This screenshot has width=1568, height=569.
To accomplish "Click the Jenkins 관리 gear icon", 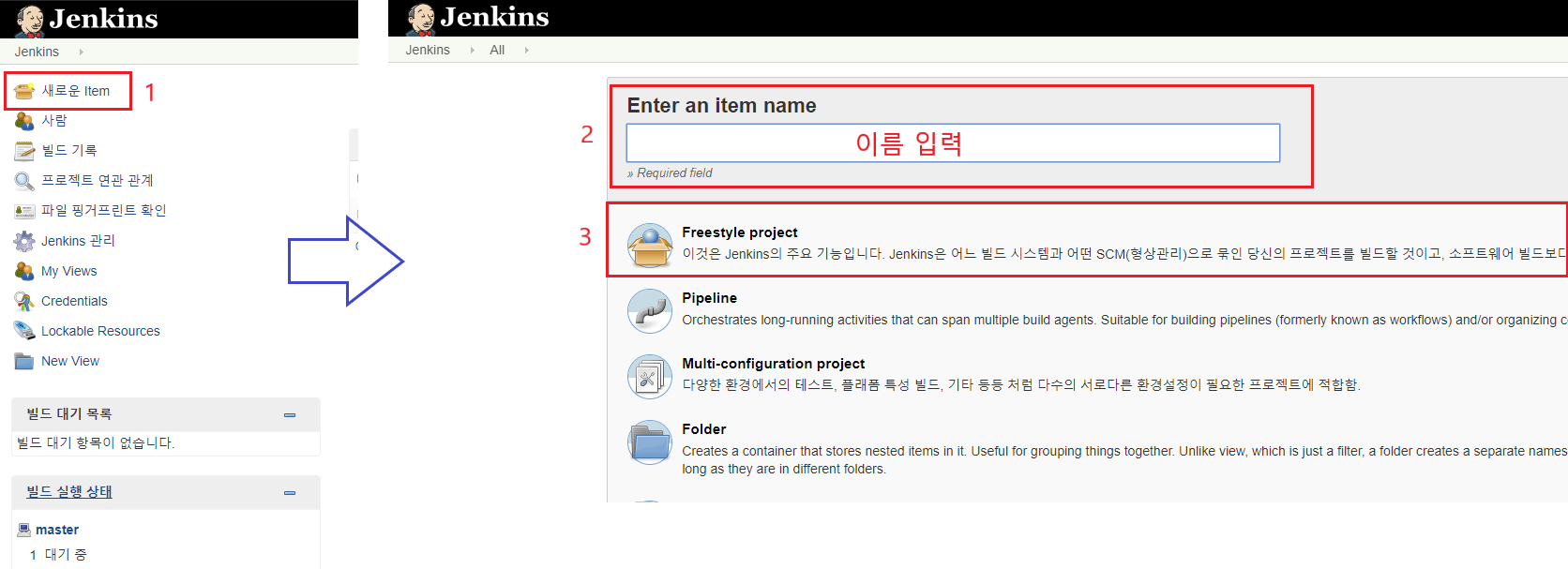I will (24, 241).
